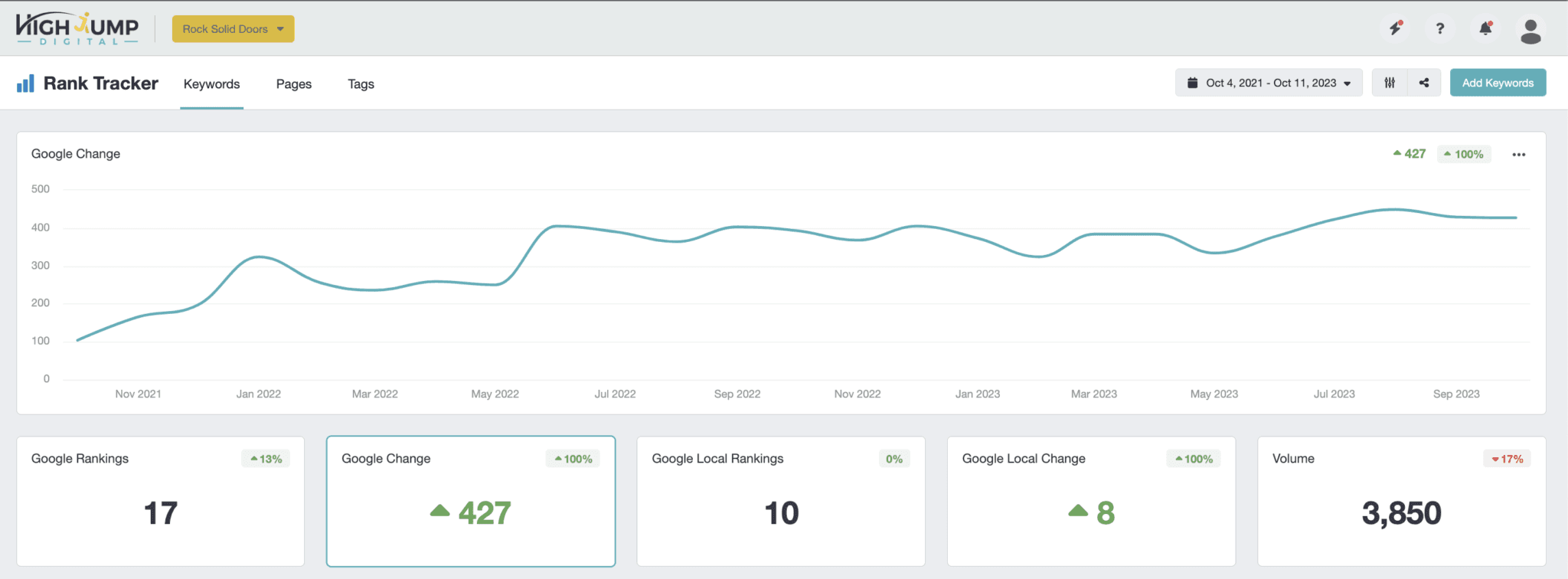Open the filter settings sliders icon
1568x579 pixels.
[1390, 83]
